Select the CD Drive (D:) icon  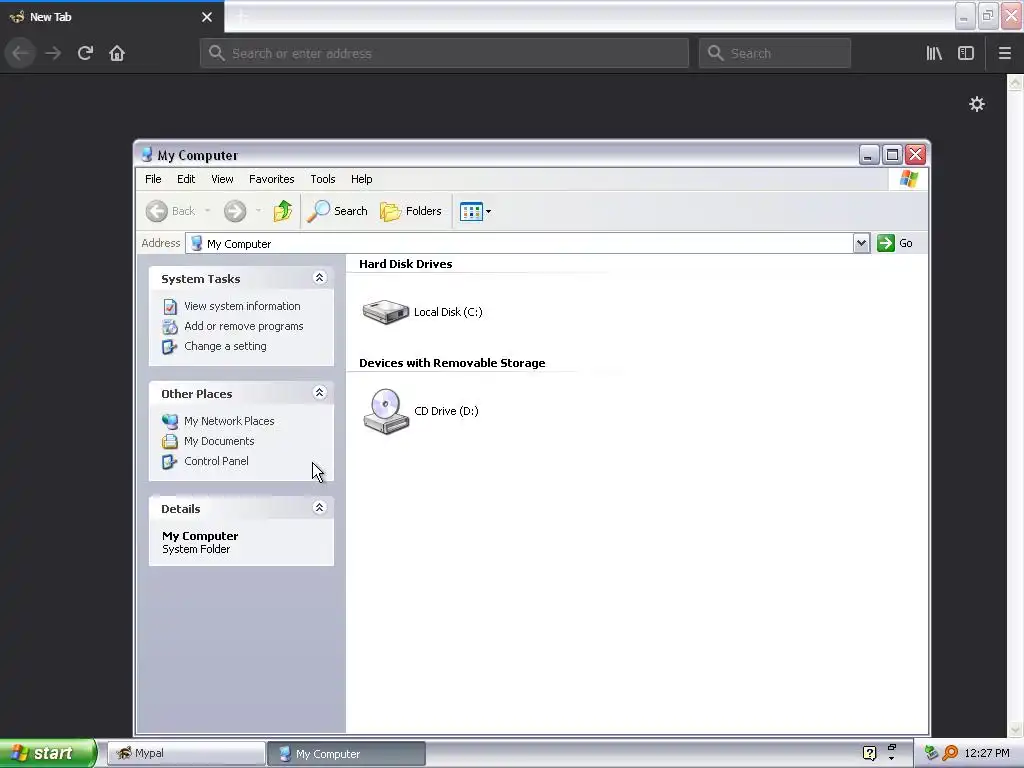click(x=386, y=411)
